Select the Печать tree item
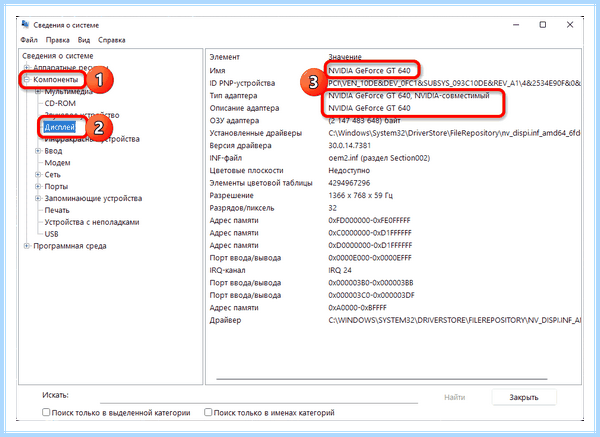 [57, 210]
